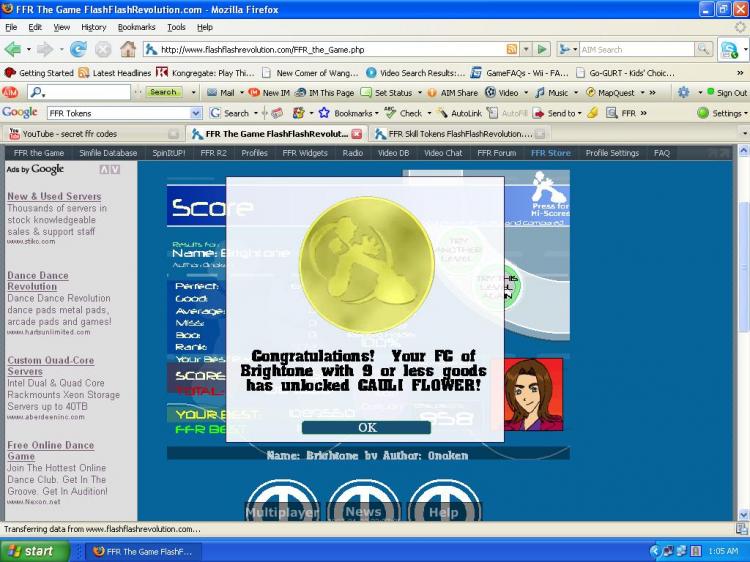Open the search engine selector dropdown
The height and width of the screenshot is (562, 750).
567,49
